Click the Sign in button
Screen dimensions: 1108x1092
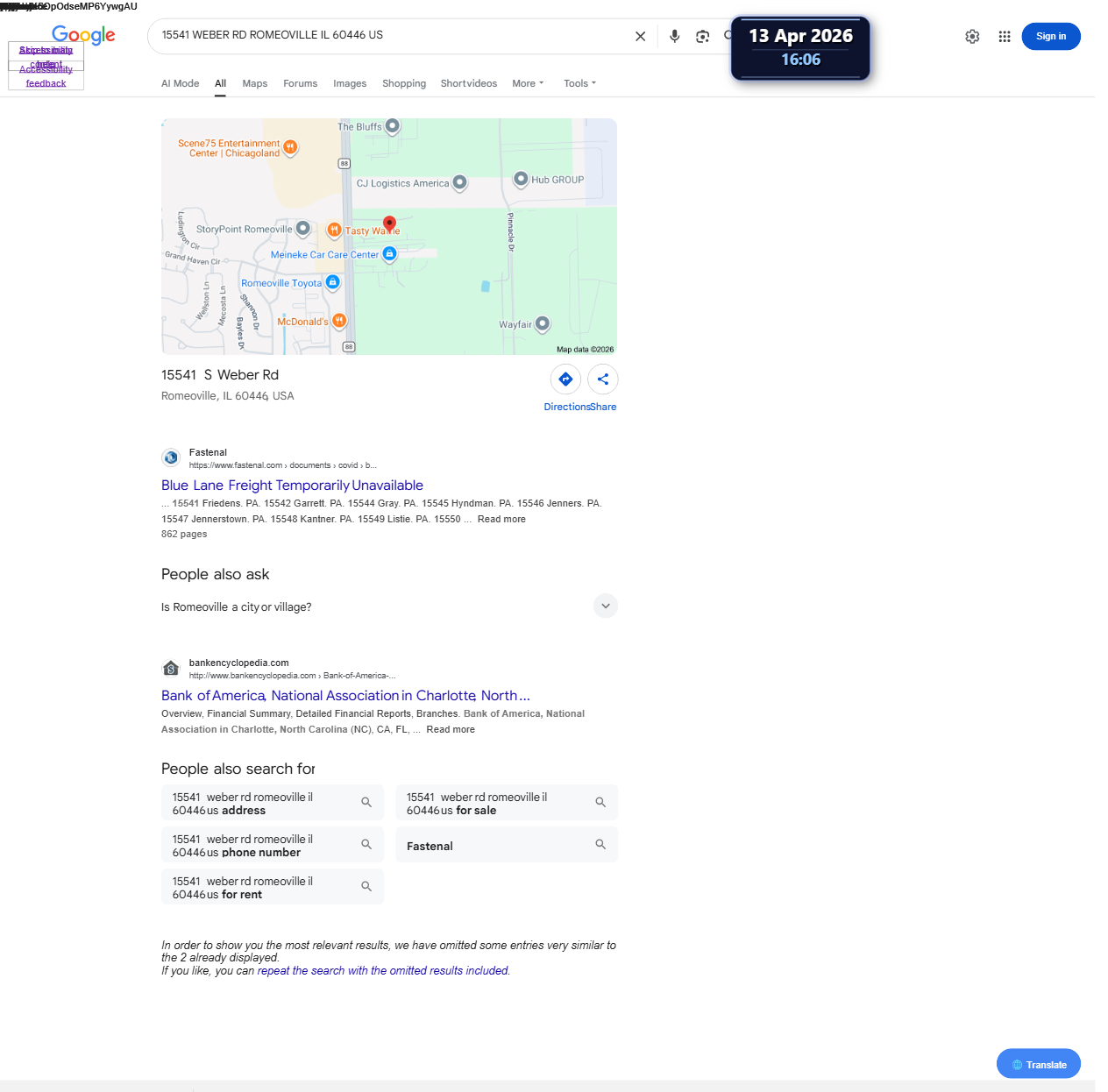(x=1050, y=36)
